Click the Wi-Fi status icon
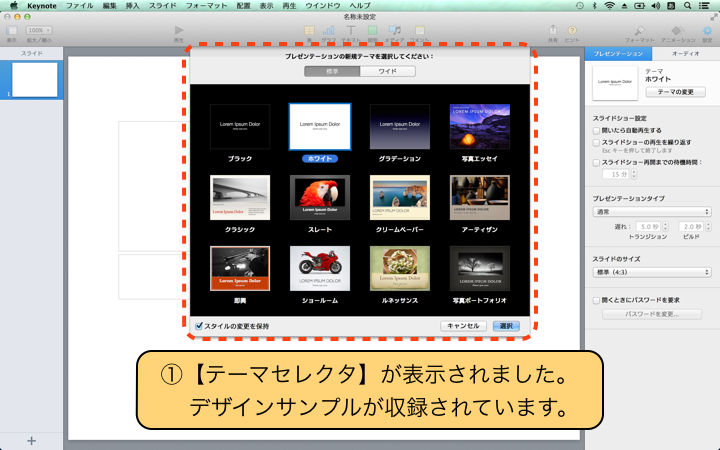This screenshot has width=720, height=450. click(609, 6)
